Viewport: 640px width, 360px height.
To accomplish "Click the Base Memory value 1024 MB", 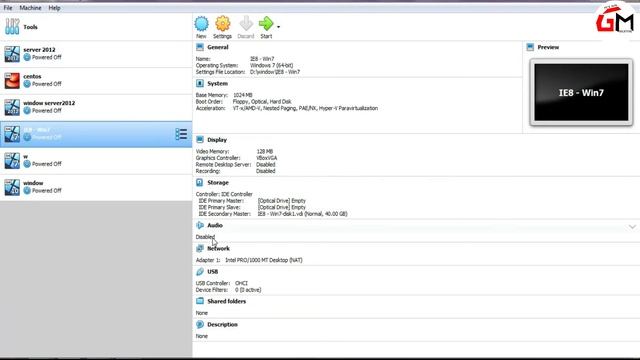I will 243,95.
